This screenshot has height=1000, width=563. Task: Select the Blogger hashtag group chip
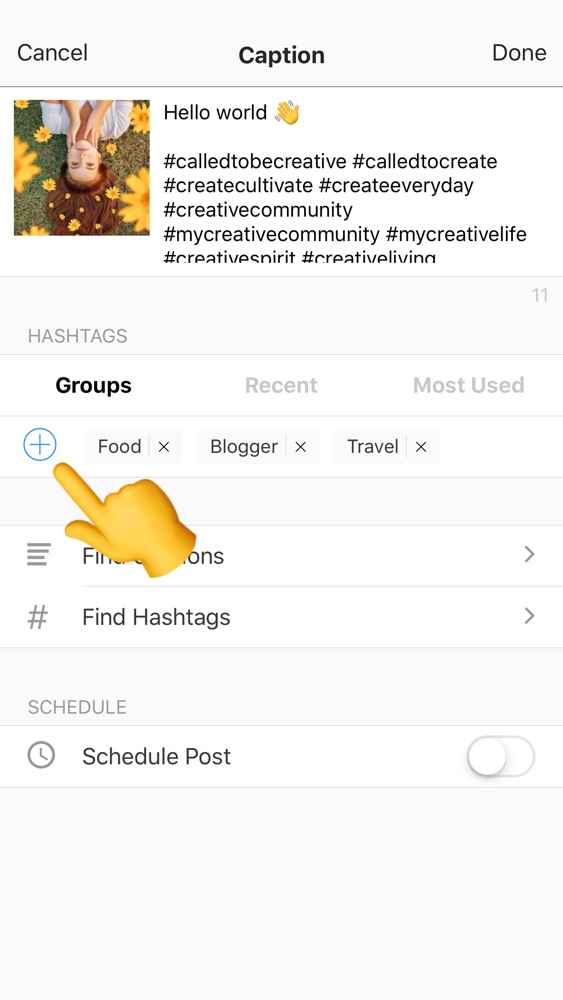(x=244, y=446)
